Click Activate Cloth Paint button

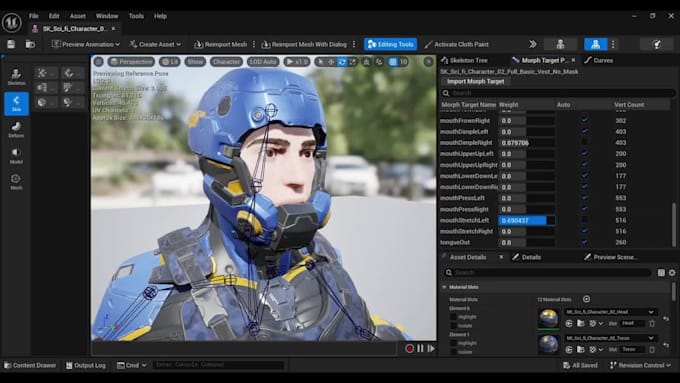(x=457, y=44)
